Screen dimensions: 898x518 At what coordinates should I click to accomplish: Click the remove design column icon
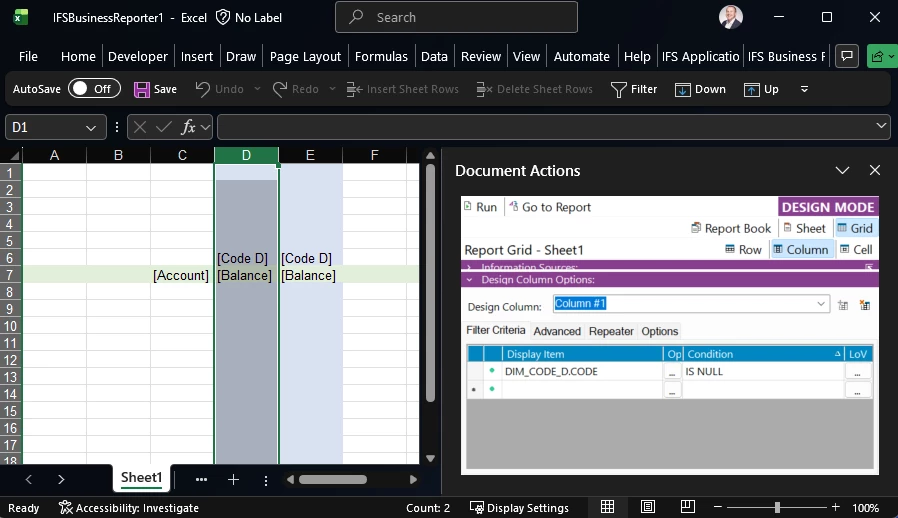pyautogui.click(x=865, y=305)
